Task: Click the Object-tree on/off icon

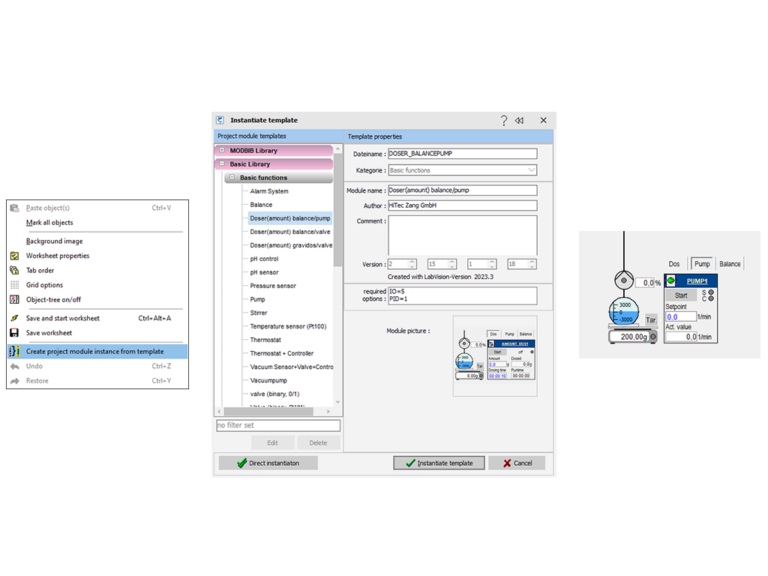Action: [x=15, y=299]
